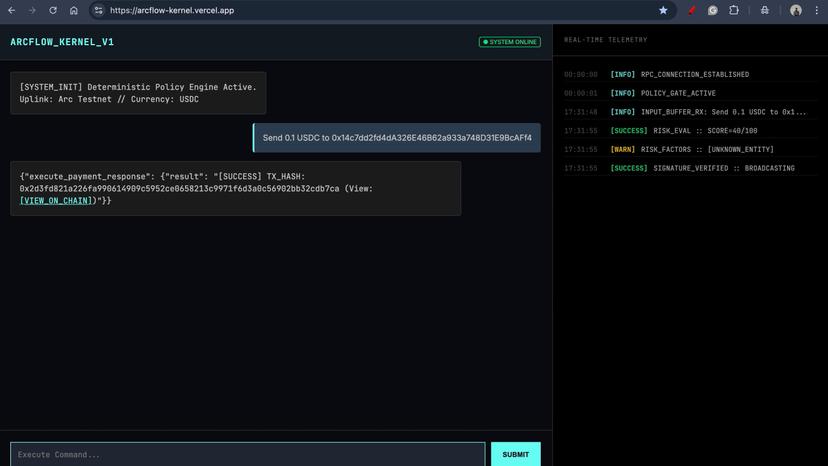Viewport: 828px width, 466px height.
Task: Click the Send 0.1 USDC user message
Action: click(x=397, y=138)
